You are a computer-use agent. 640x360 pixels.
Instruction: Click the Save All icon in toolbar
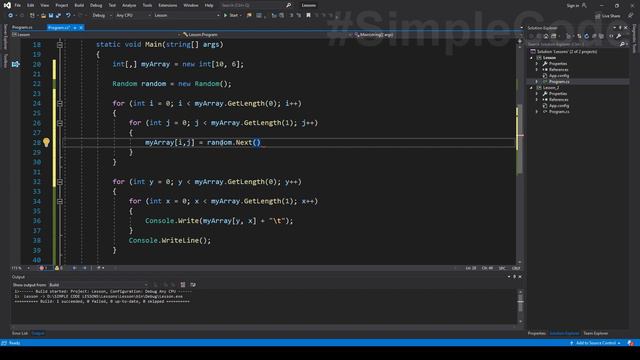pyautogui.click(x=58, y=15)
